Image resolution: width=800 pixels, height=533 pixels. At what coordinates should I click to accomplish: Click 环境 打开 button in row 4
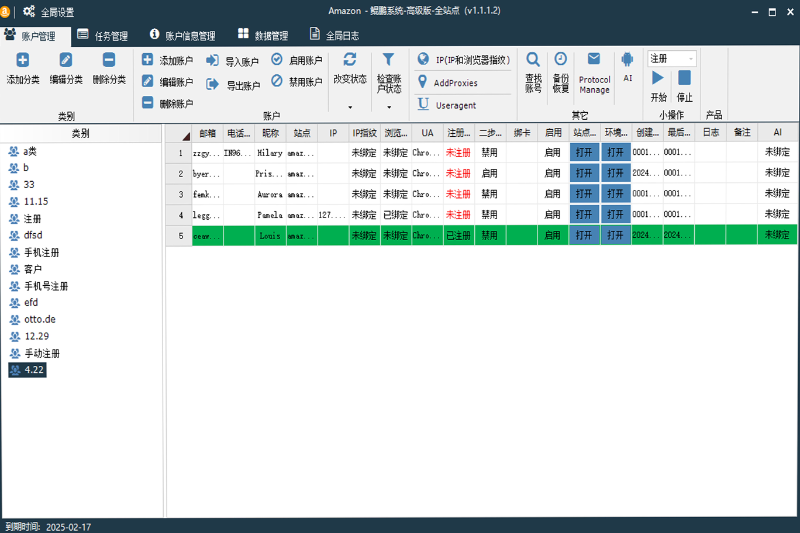pos(616,214)
